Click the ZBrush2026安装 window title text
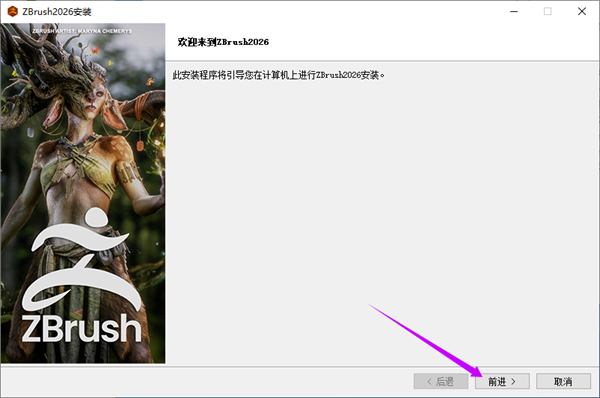The image size is (600, 398). point(57,12)
